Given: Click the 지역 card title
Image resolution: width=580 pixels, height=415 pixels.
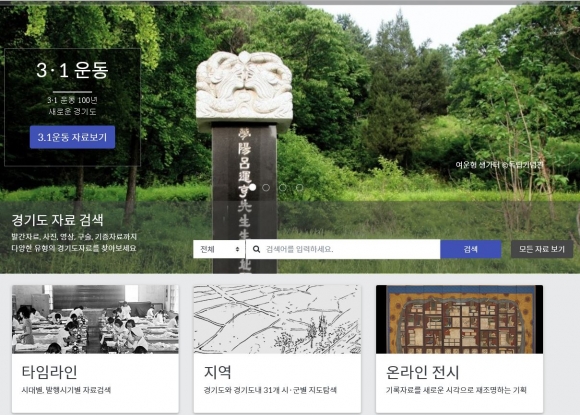Looking at the screenshot, I should click(x=218, y=372).
